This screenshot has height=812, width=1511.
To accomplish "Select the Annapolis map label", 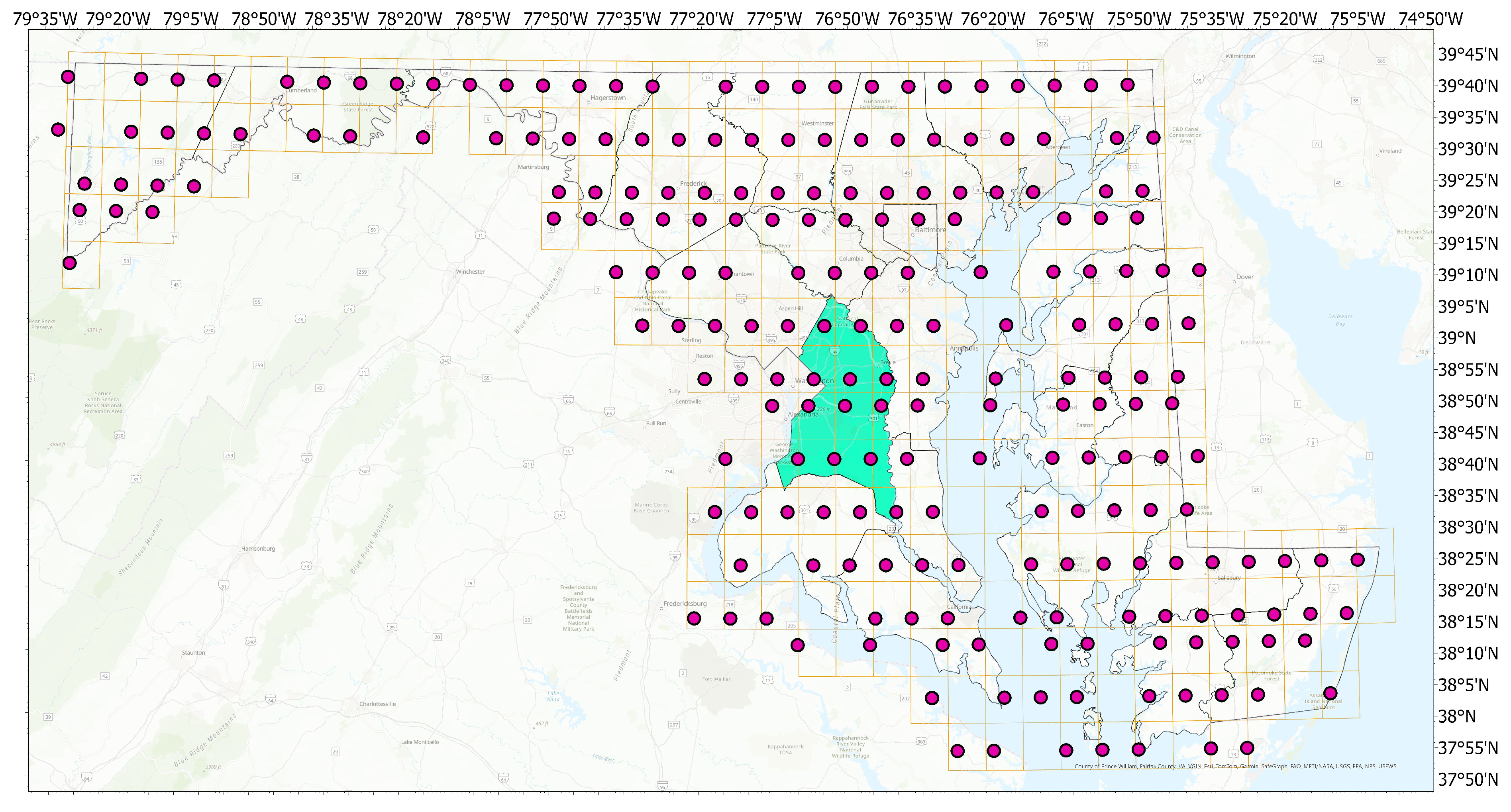I will pos(964,349).
